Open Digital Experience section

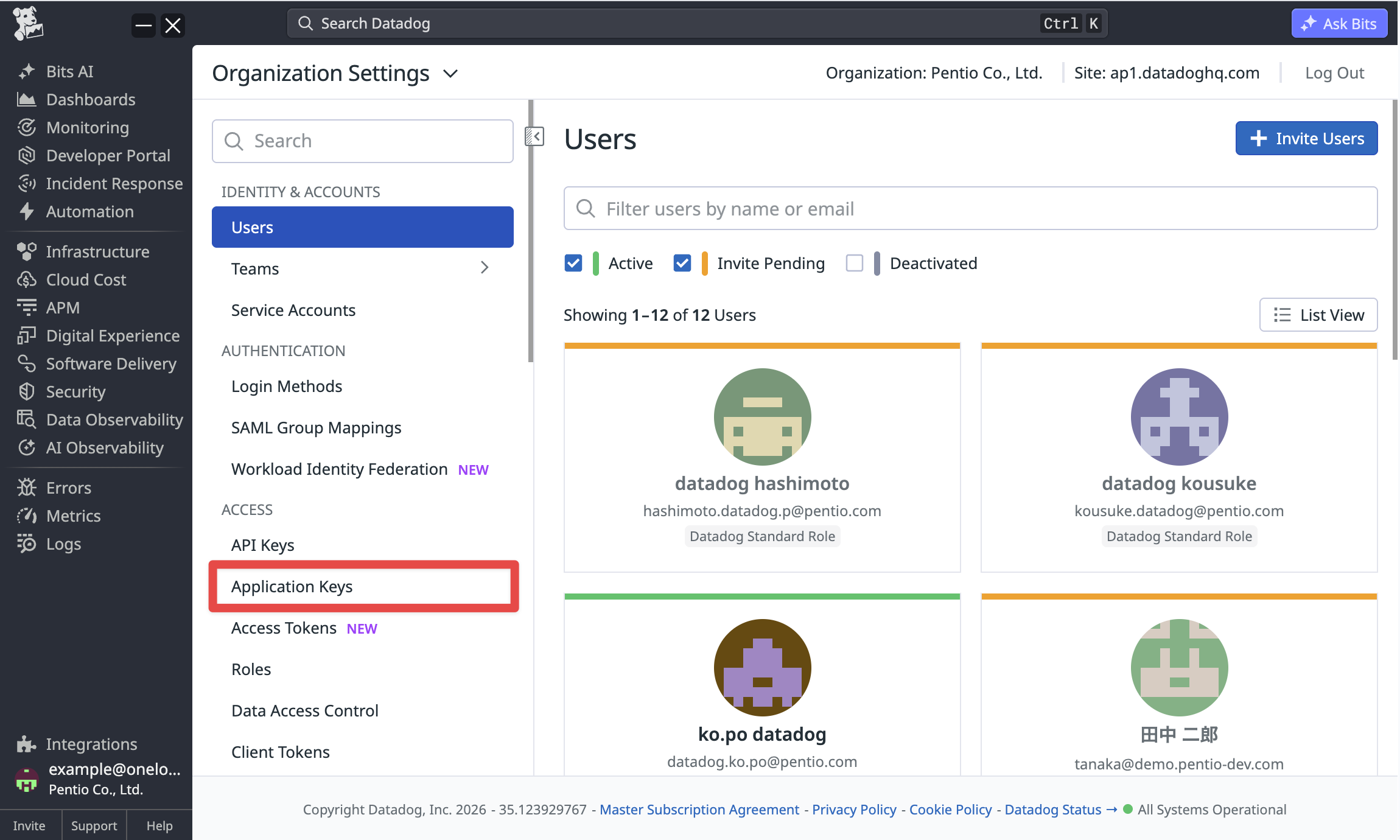click(99, 336)
